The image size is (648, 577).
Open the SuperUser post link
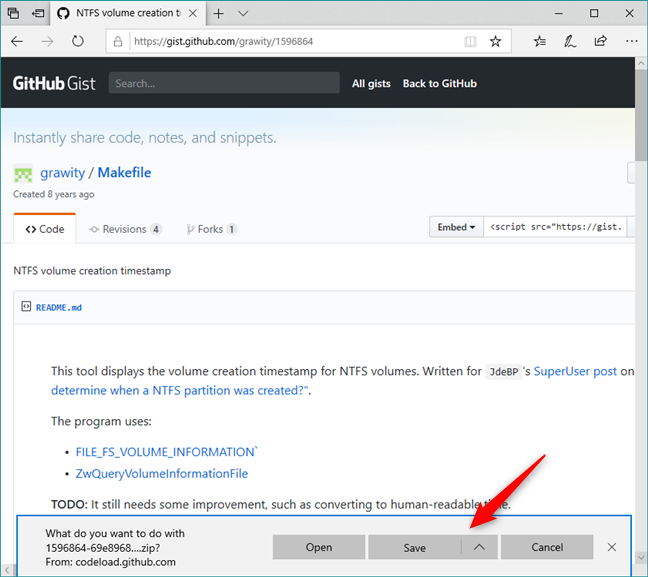(x=575, y=371)
